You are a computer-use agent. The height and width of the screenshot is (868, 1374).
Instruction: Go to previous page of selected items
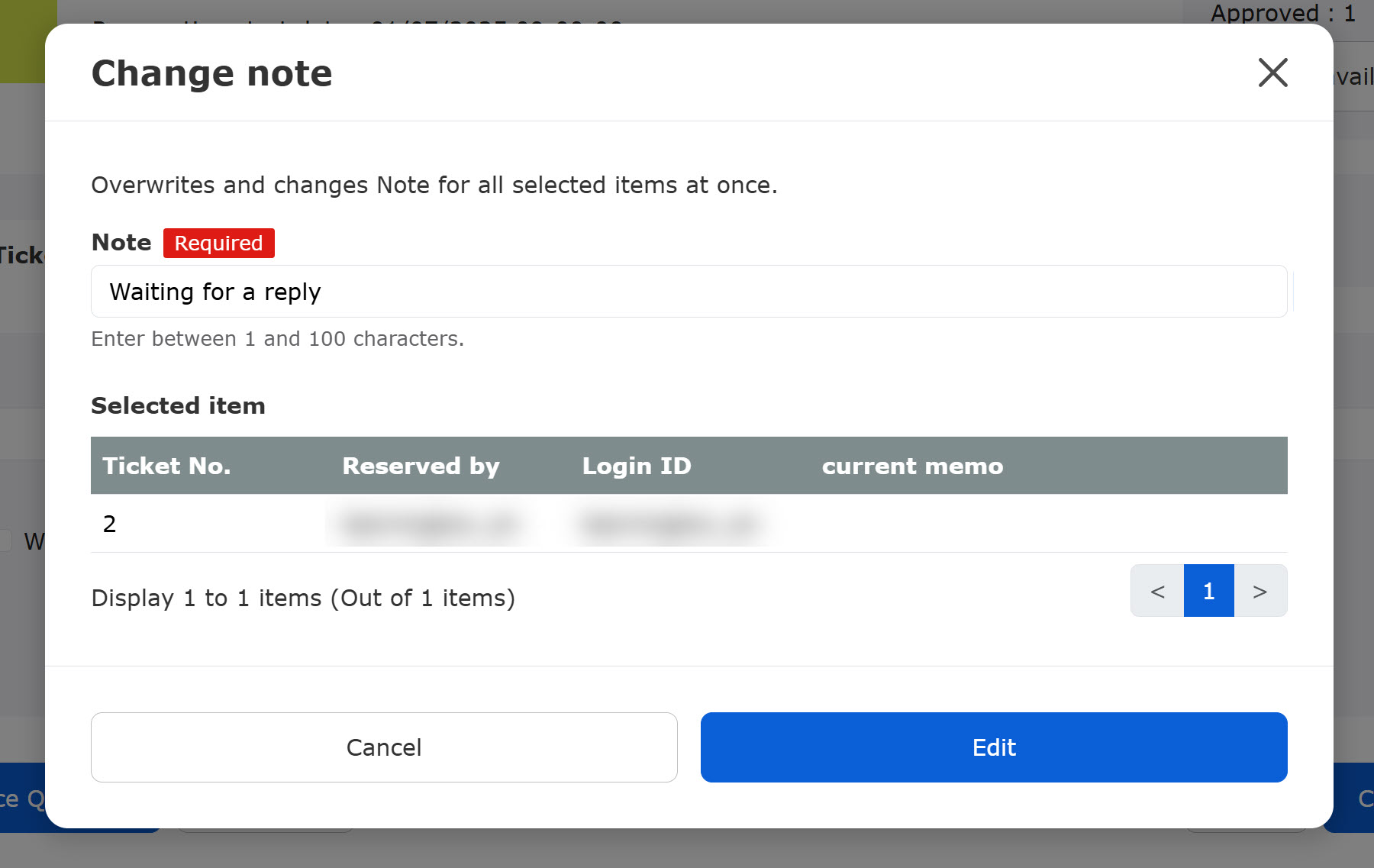pos(1157,591)
